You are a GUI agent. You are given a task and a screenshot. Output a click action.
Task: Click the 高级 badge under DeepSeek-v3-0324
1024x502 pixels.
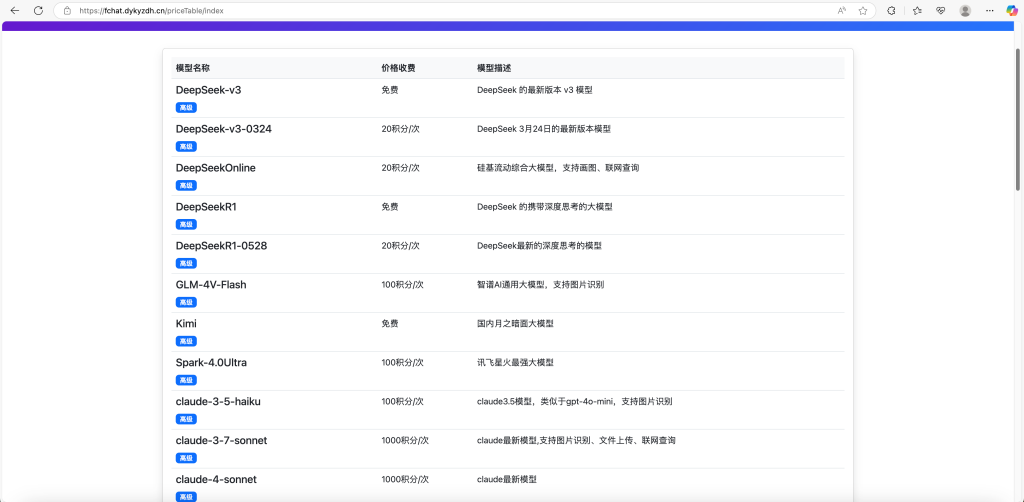click(x=186, y=146)
